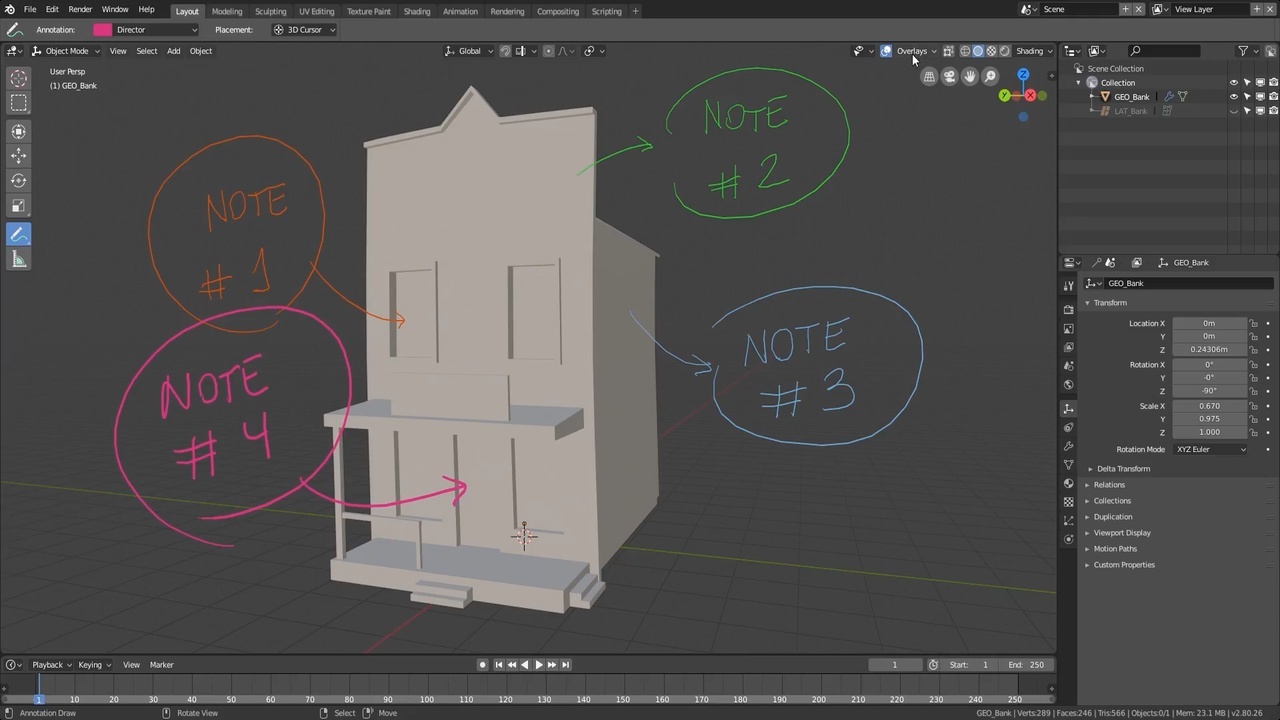Lock the Location X transform value

click(x=1253, y=323)
